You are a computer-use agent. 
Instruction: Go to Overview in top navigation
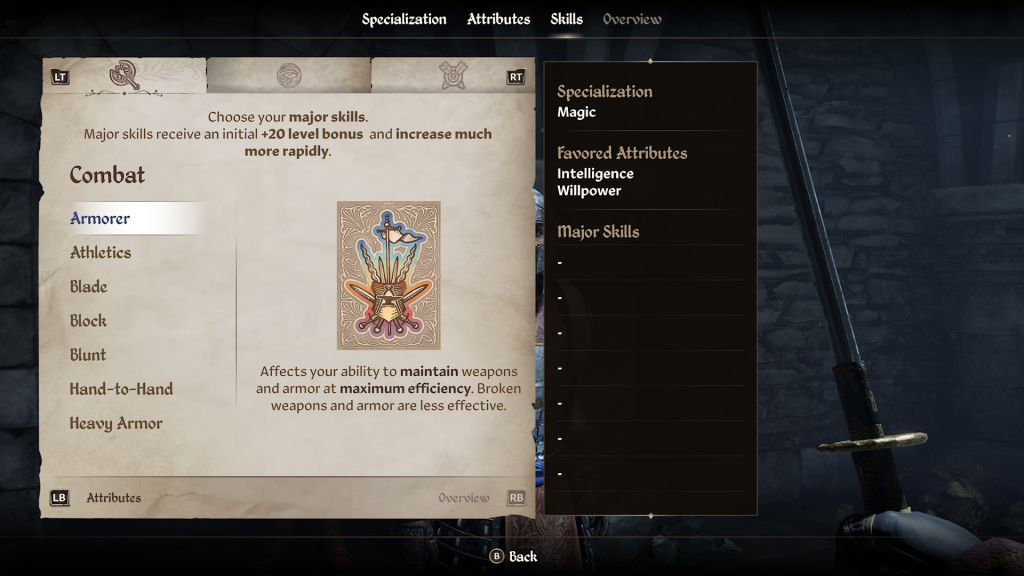(x=632, y=20)
